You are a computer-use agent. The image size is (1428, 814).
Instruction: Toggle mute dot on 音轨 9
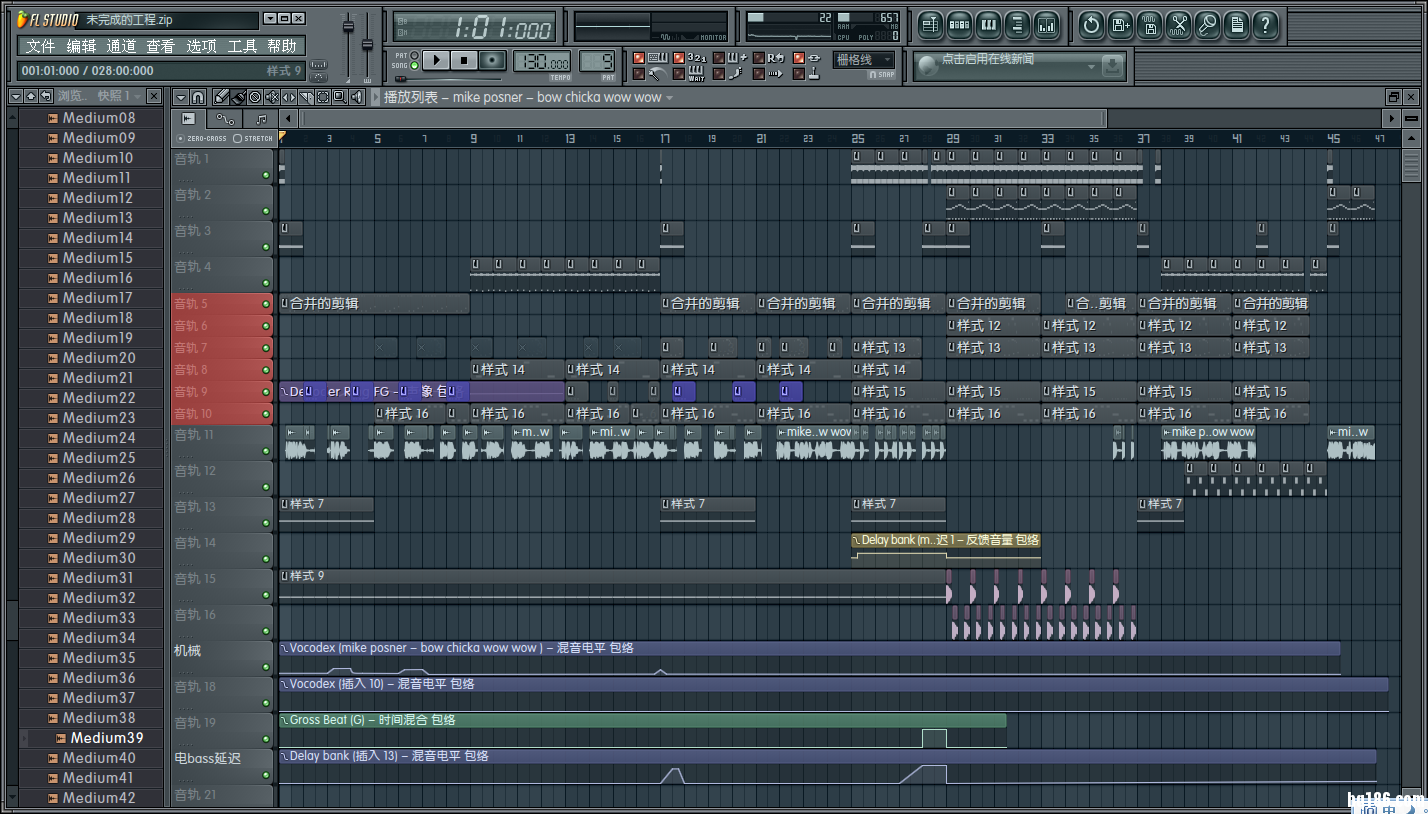266,392
